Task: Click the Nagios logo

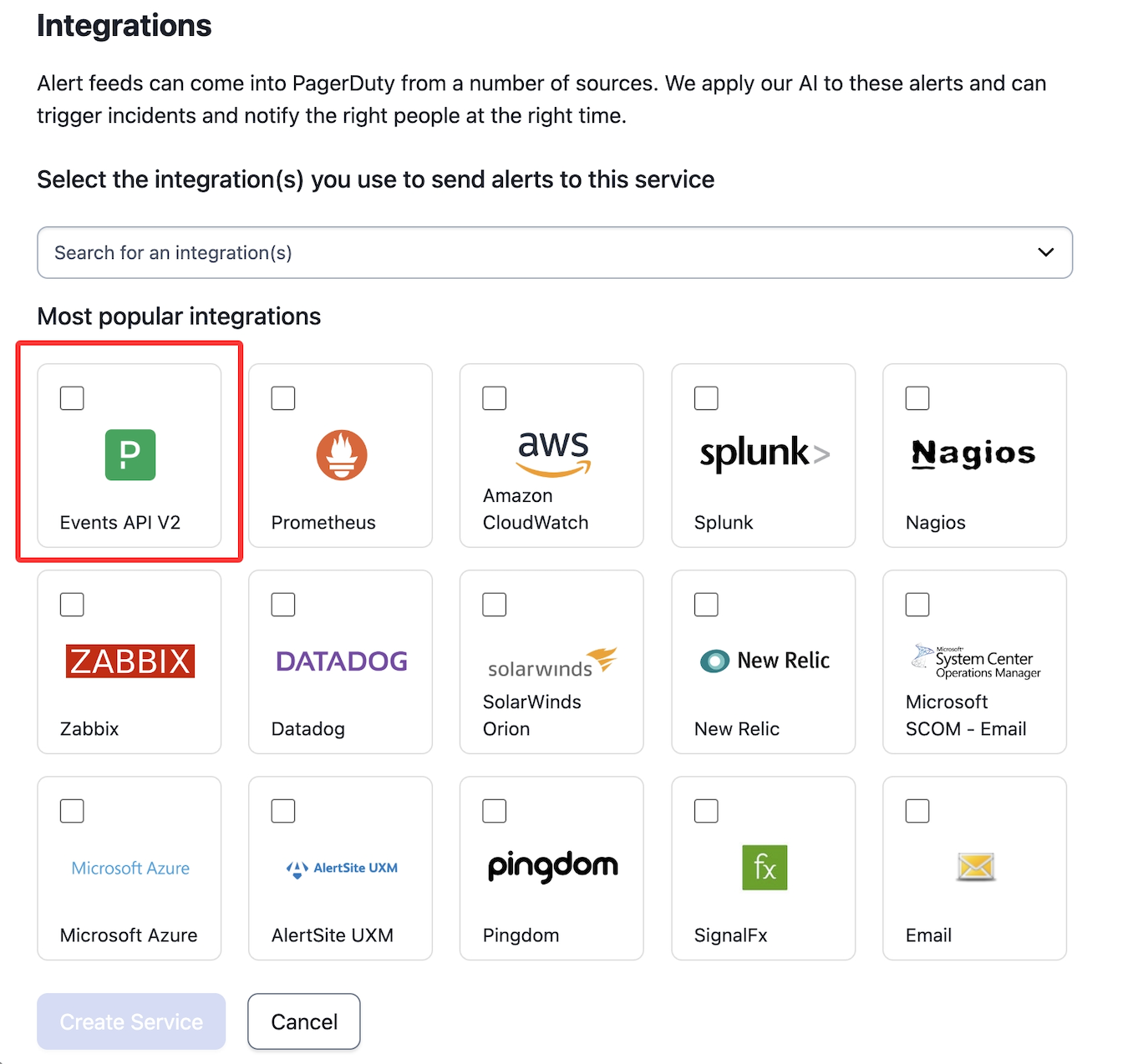Action: [x=973, y=453]
